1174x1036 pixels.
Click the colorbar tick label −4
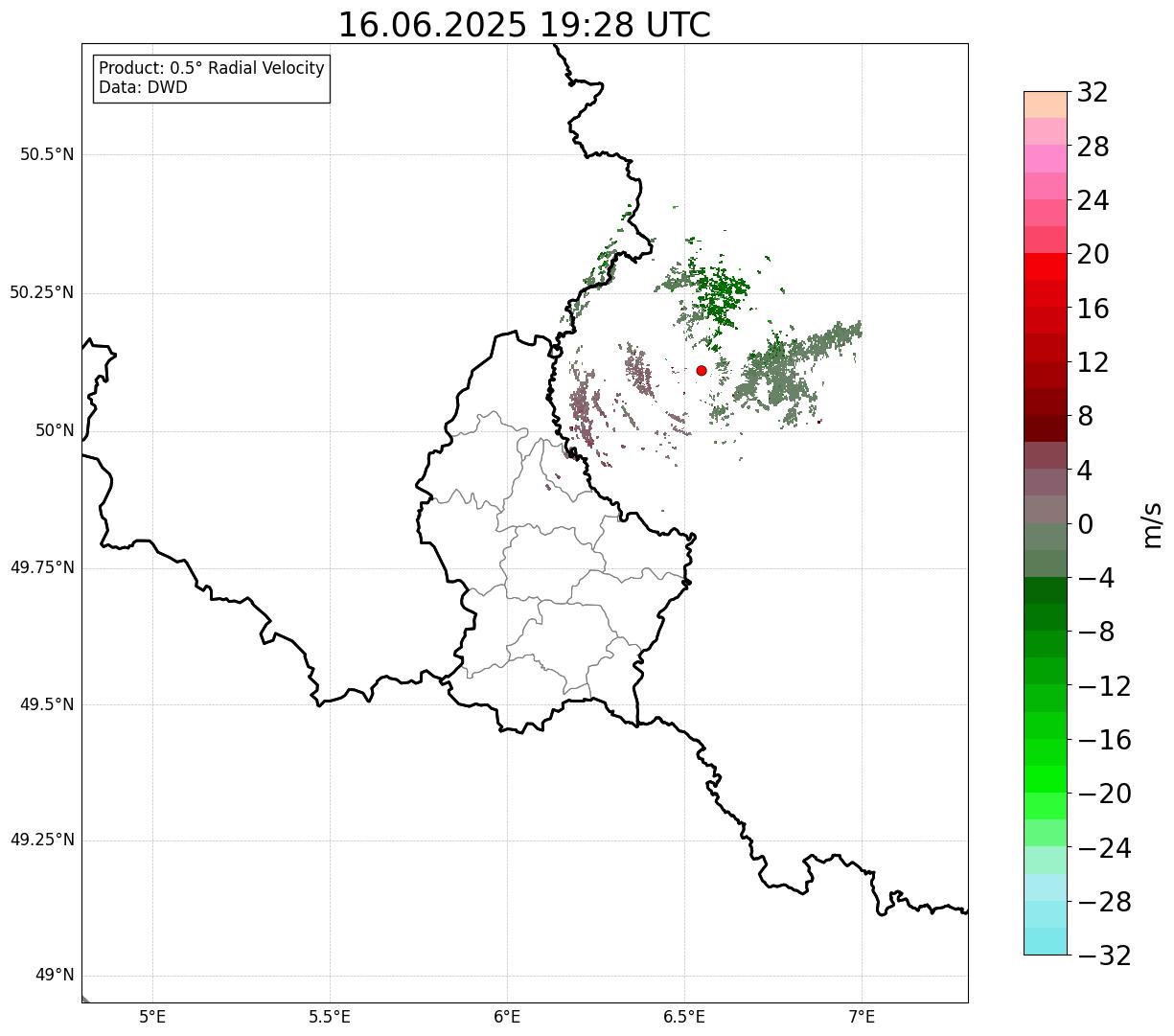(x=1095, y=579)
